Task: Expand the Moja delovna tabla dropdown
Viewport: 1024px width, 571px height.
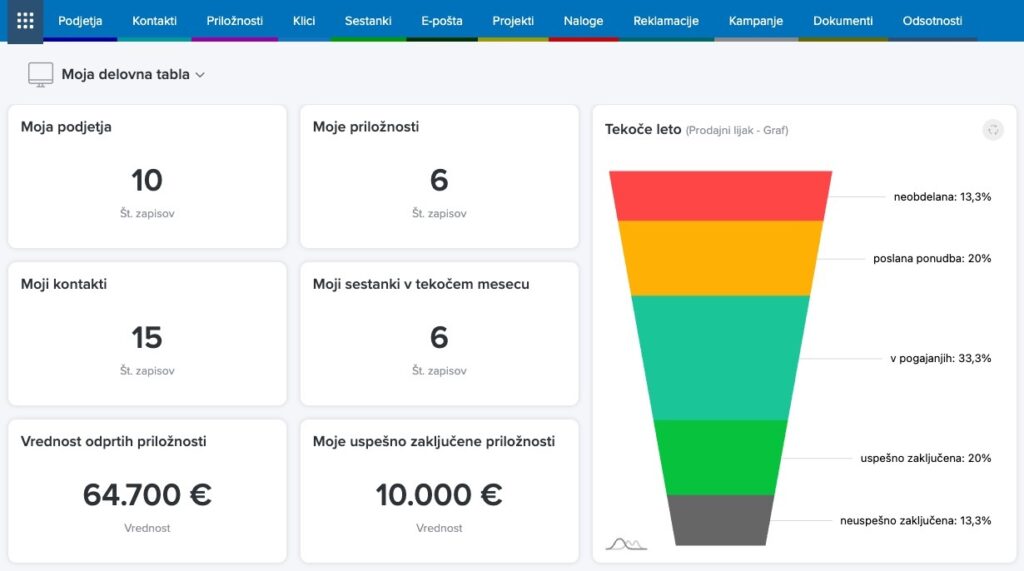Action: (200, 75)
